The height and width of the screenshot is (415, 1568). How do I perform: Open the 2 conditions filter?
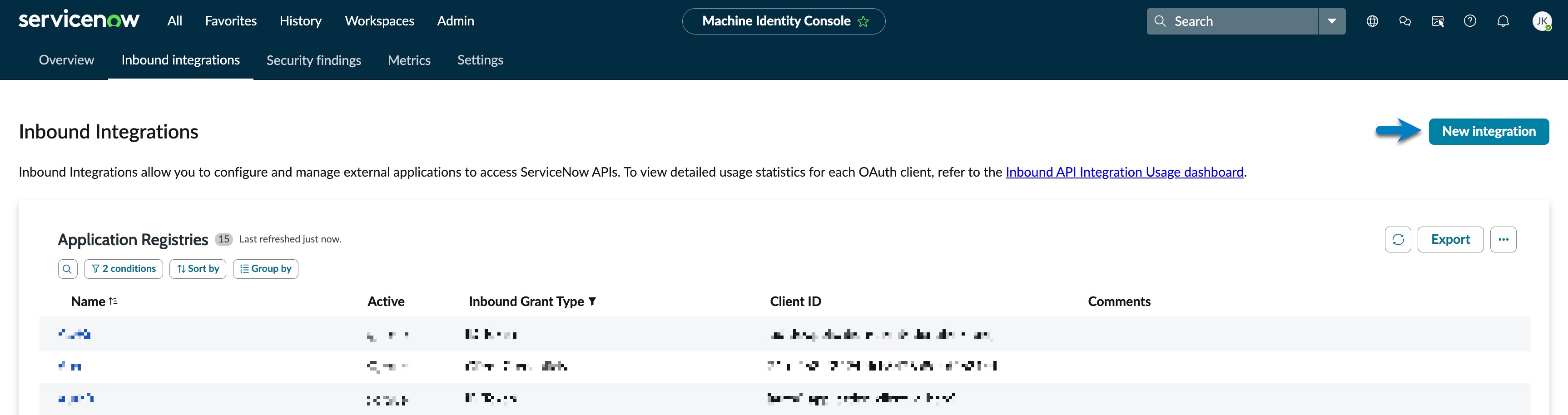coord(124,269)
